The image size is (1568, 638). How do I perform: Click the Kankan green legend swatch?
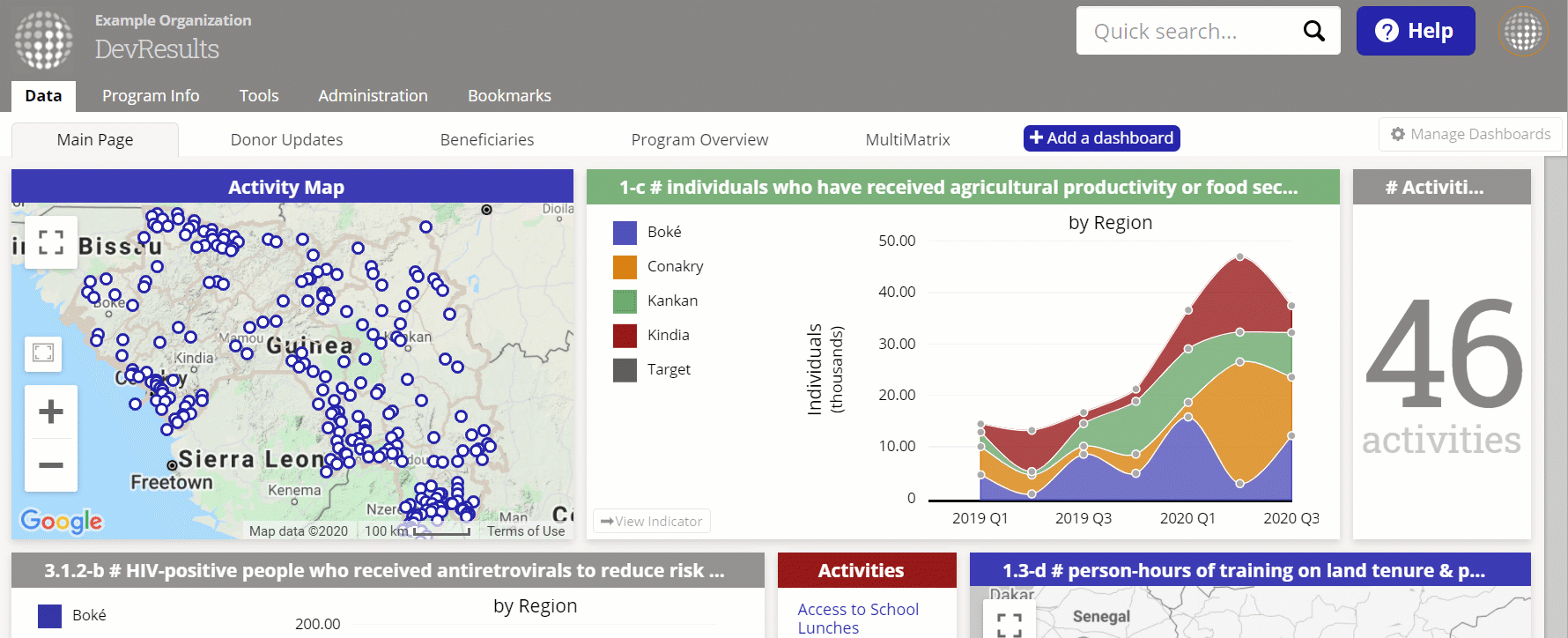[625, 301]
